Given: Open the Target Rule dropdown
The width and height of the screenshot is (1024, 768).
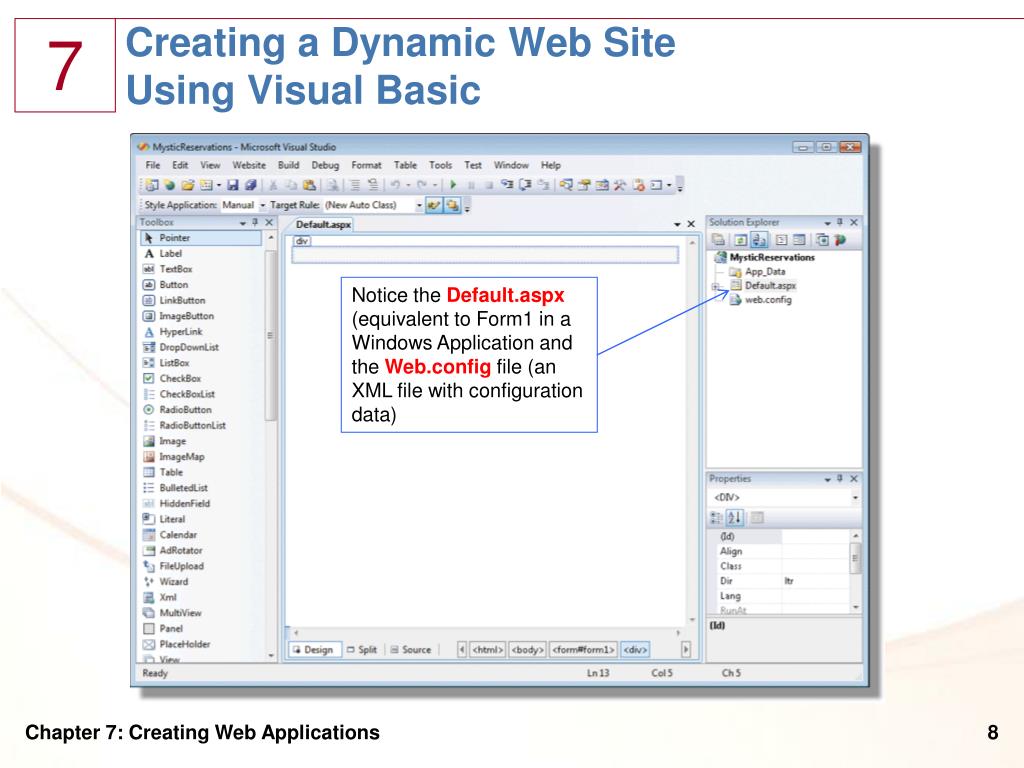Looking at the screenshot, I should (419, 205).
